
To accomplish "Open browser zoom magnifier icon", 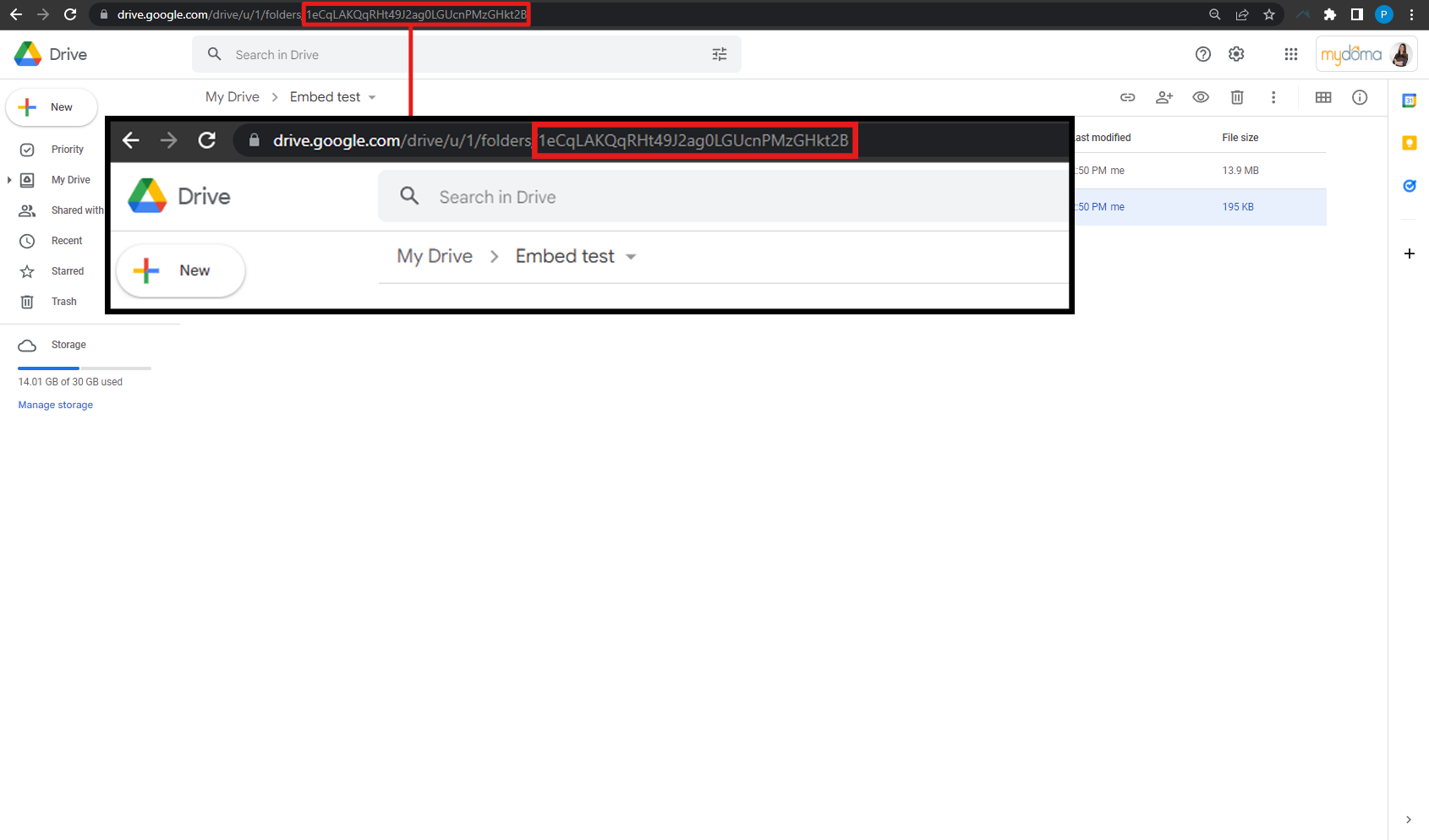I will pyautogui.click(x=1215, y=14).
